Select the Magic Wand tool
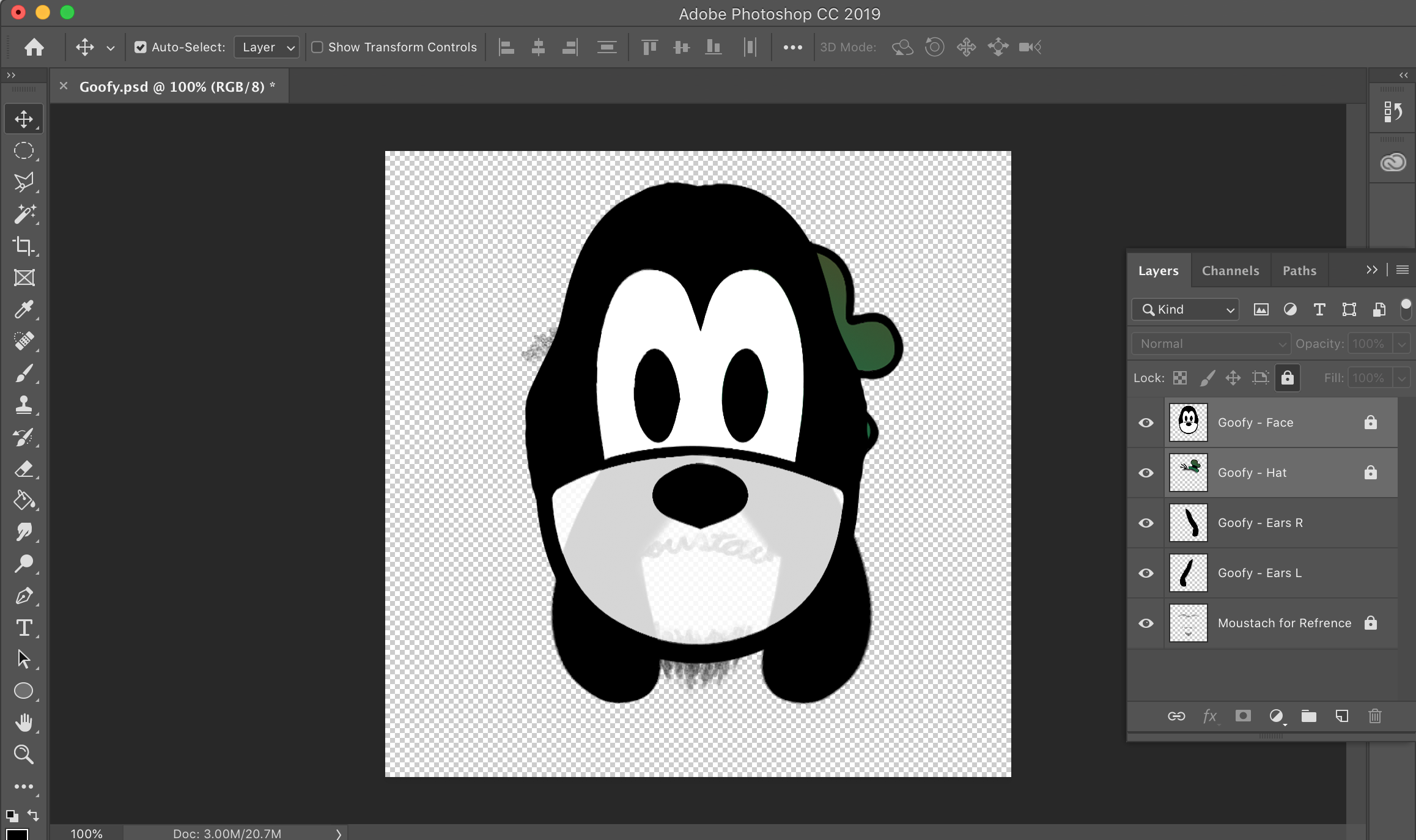 [x=24, y=214]
